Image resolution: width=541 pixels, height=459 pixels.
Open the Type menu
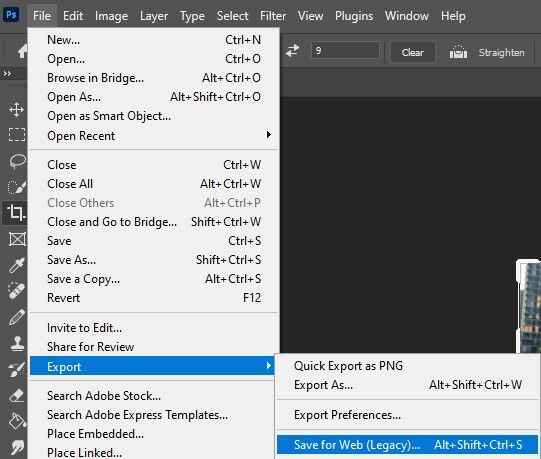pyautogui.click(x=192, y=16)
